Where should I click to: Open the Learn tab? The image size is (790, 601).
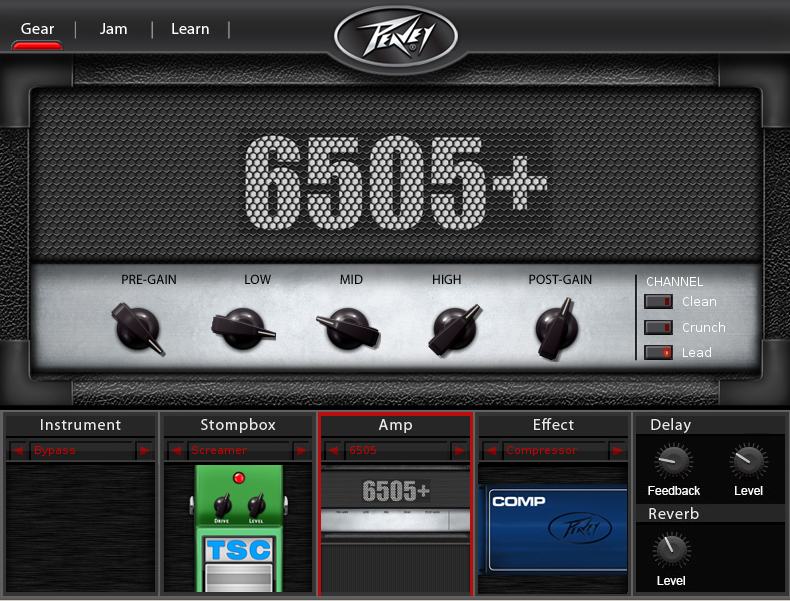coord(190,29)
